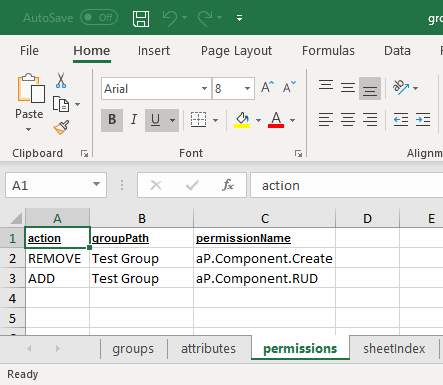This screenshot has width=443, height=385.
Task: Expand the Orientation dropdown arrow
Action: (x=415, y=88)
